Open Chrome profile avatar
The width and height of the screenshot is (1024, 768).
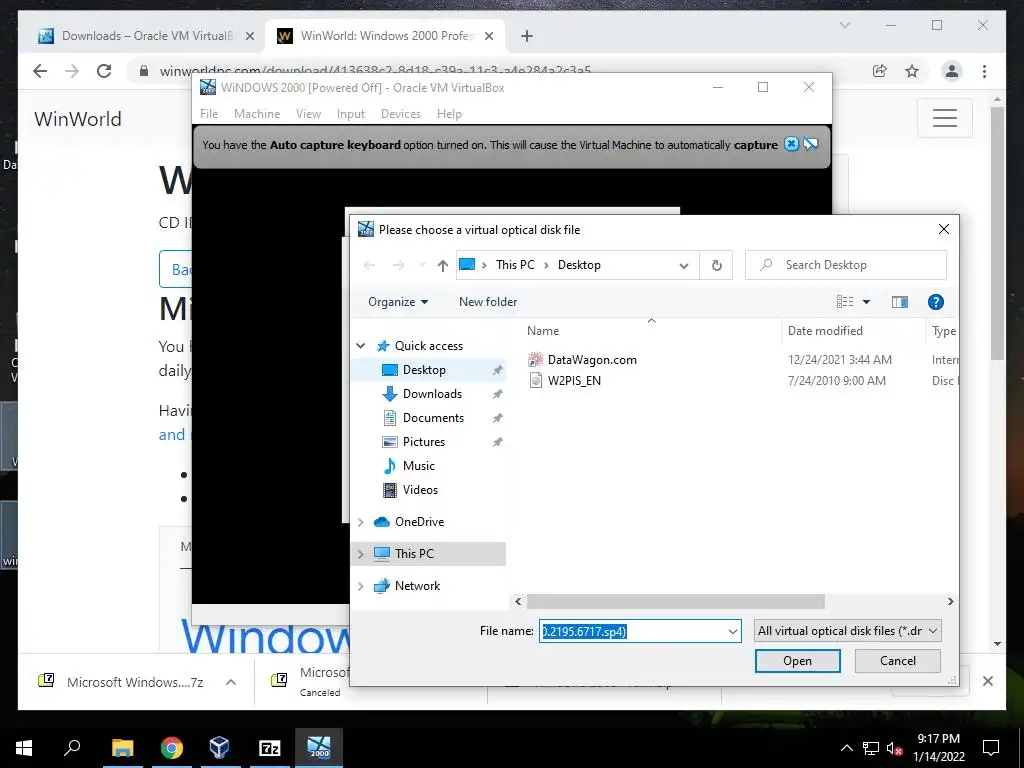(952, 71)
